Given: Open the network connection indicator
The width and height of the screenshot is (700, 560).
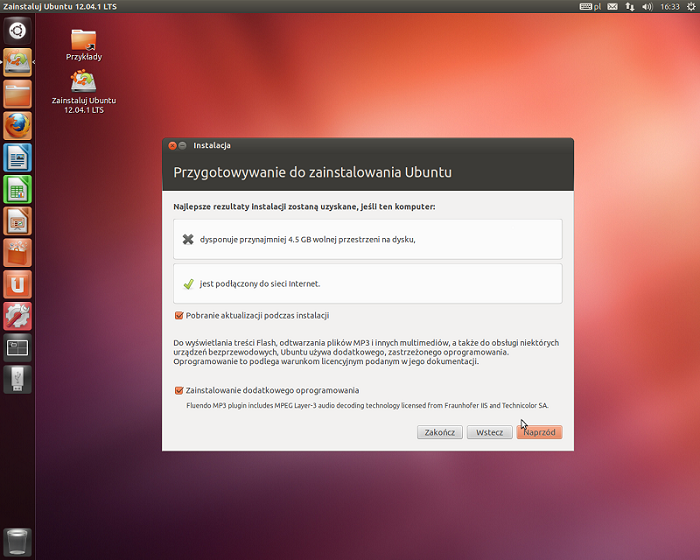Looking at the screenshot, I should coord(630,7).
